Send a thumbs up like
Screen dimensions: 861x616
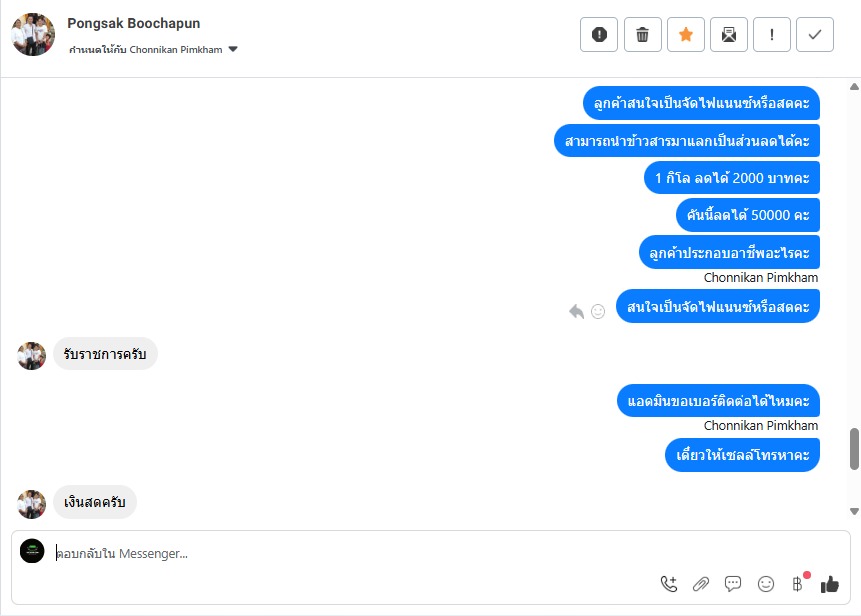click(830, 584)
